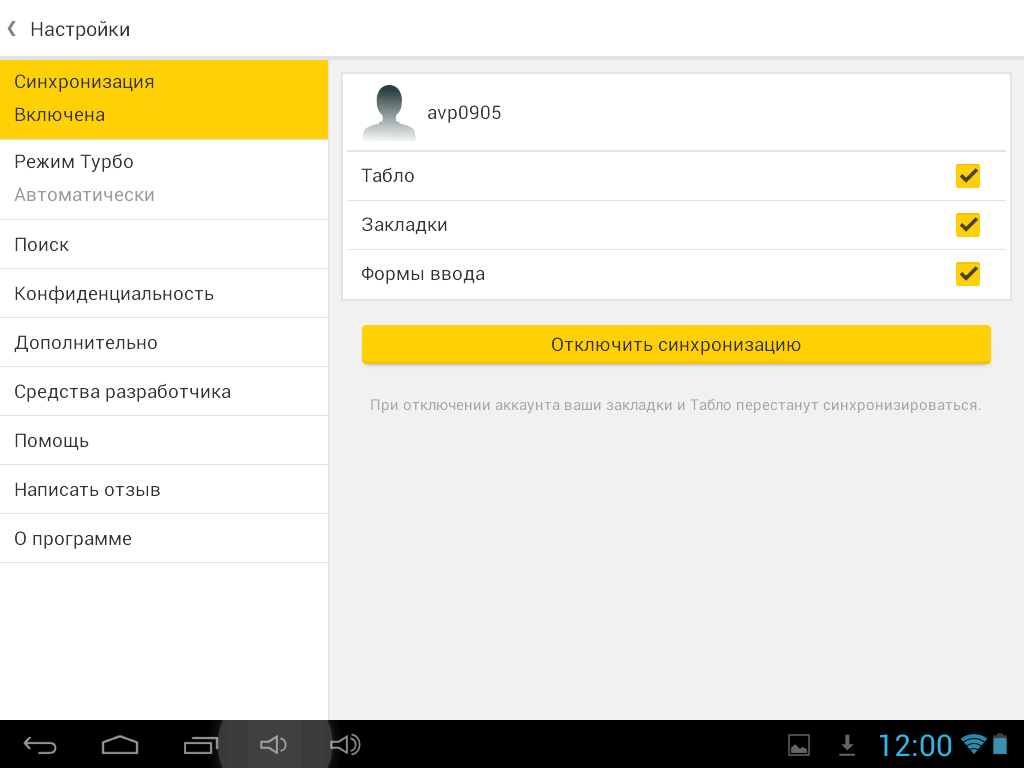Tap the Wi-Fi status icon
This screenshot has width=1024, height=768.
972,743
